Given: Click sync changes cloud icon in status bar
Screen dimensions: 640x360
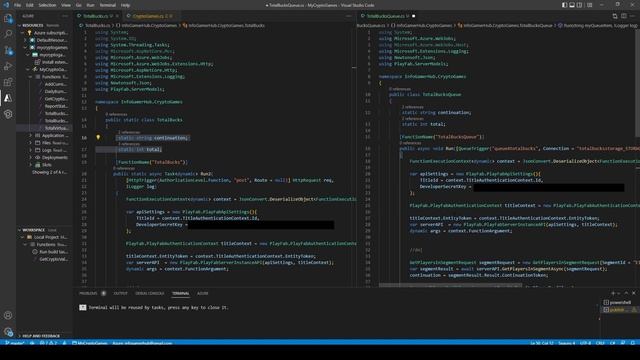Looking at the screenshot, I should click(x=32, y=343).
